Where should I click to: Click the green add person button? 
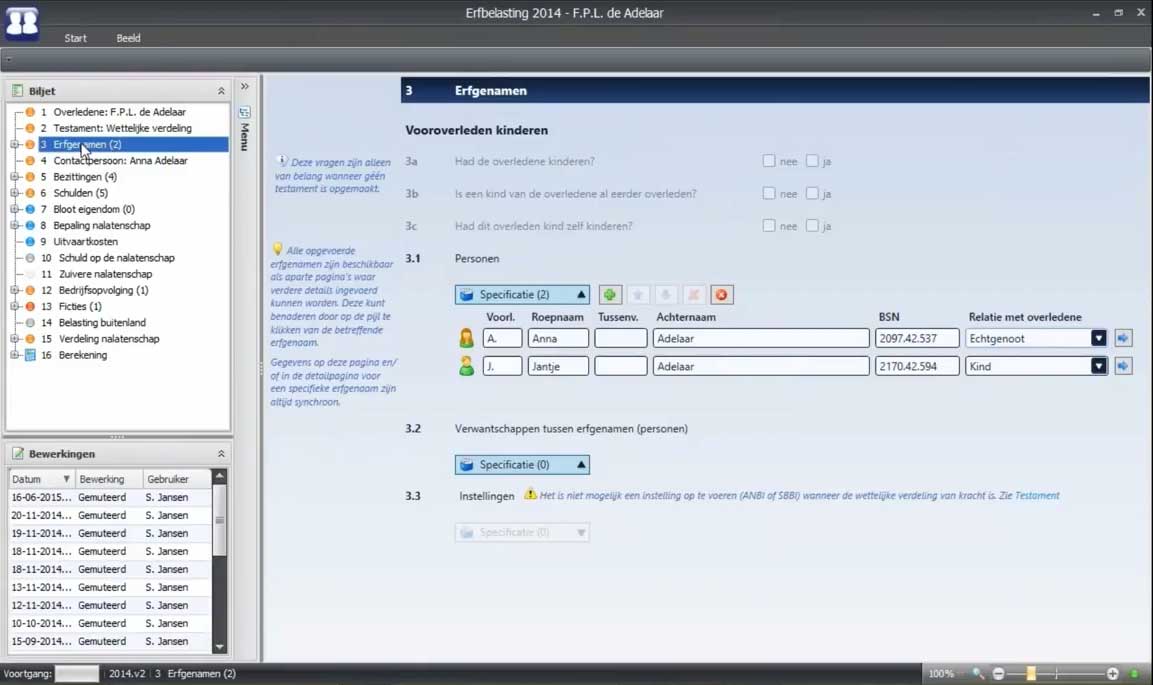[609, 295]
